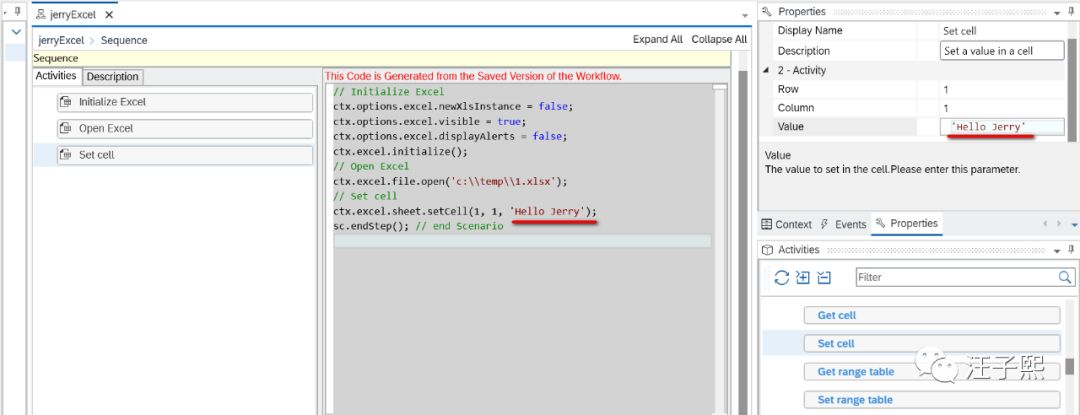Screen dimensions: 1080x415
Task: Click the Sequence title bar
Action: tap(381, 58)
